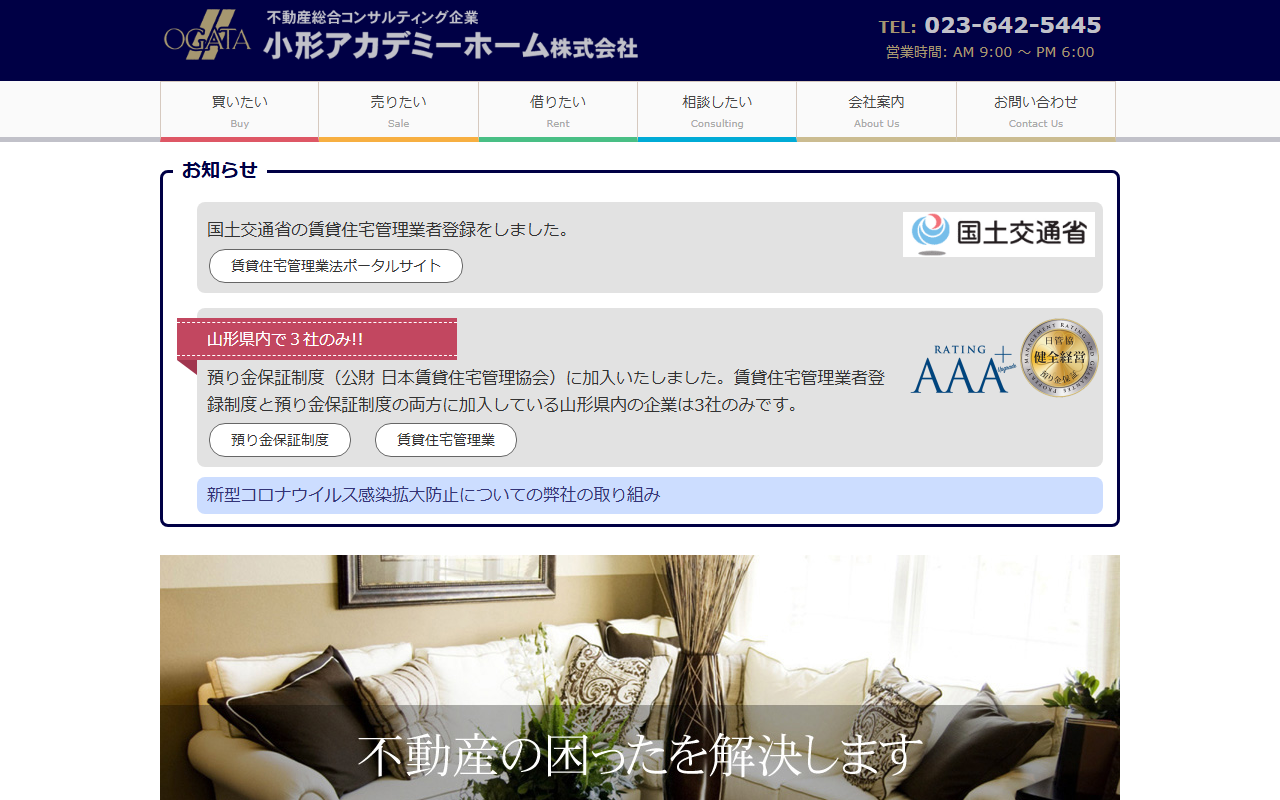
Task: Click the 山形県内で３社のみ!! ribbon
Action: point(317,339)
